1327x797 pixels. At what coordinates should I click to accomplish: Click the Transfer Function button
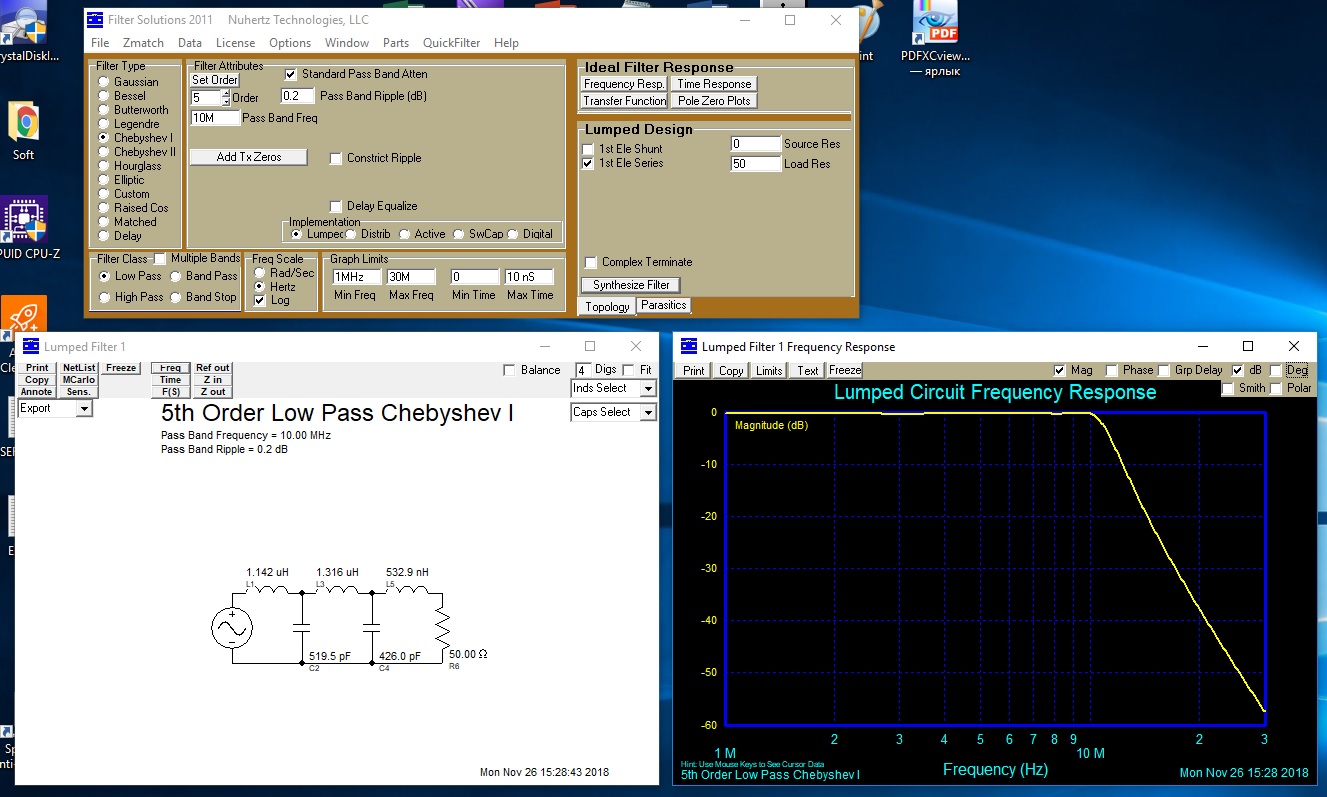pos(625,101)
